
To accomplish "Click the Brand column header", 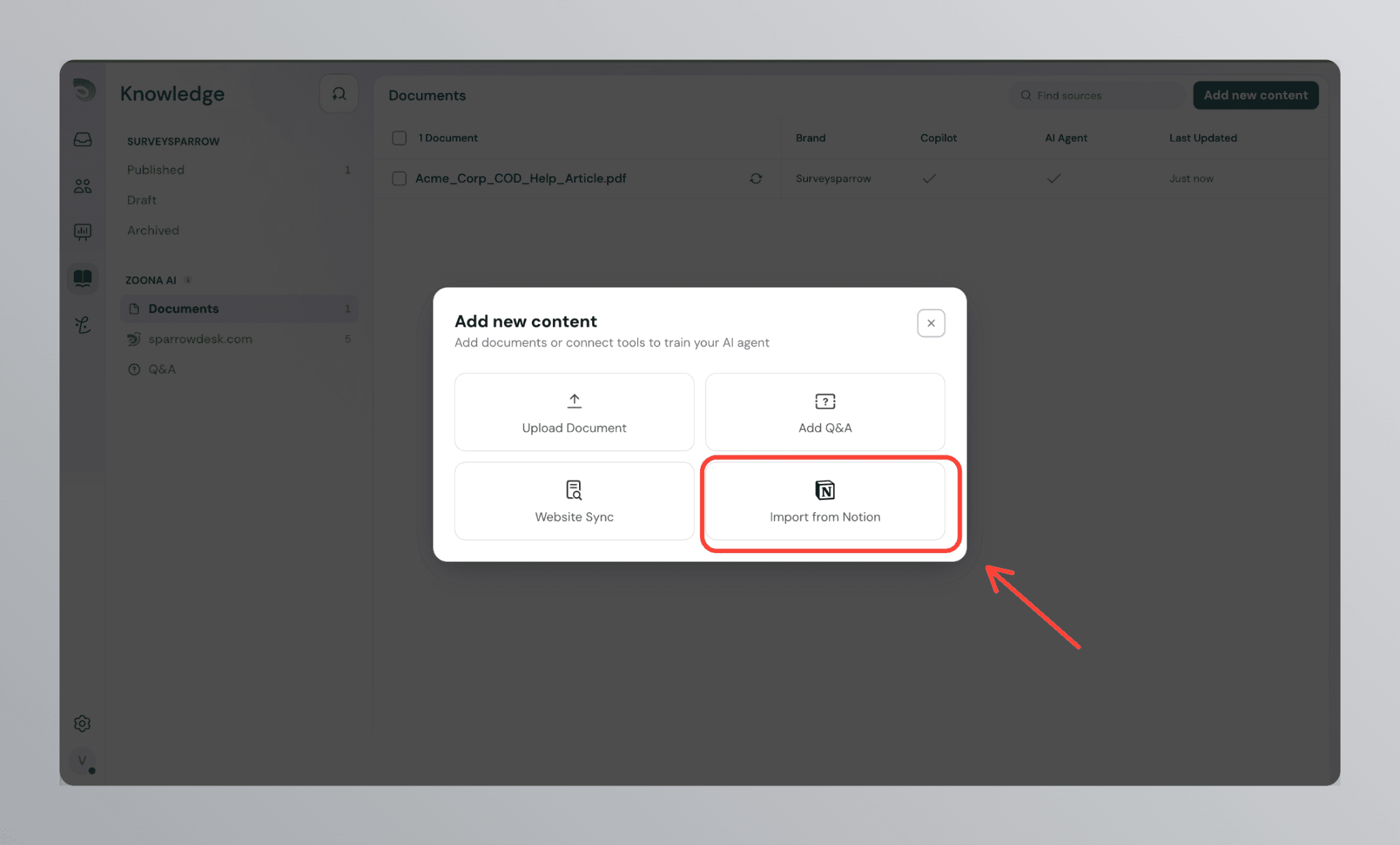I will [x=811, y=138].
